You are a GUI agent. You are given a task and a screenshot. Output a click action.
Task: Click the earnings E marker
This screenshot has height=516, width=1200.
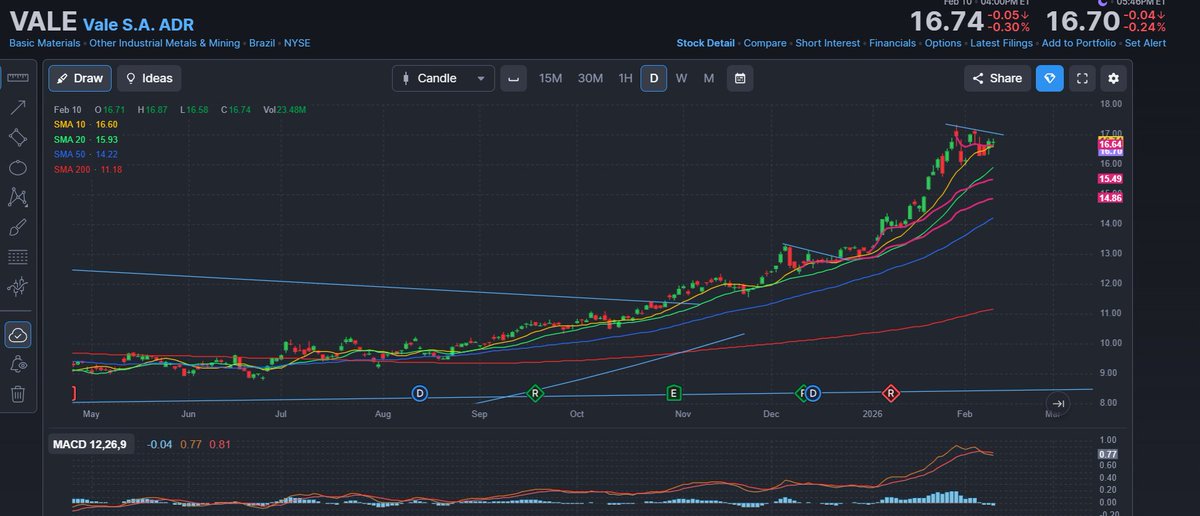tap(674, 394)
